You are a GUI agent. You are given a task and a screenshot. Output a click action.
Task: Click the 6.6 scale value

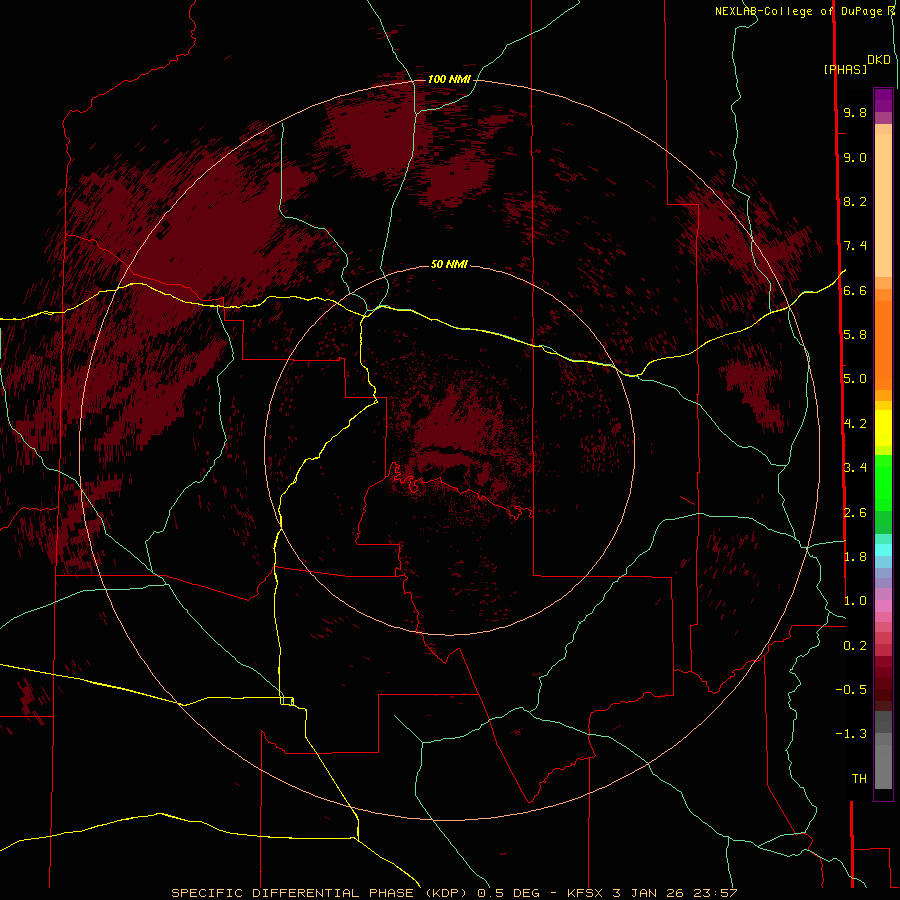(x=855, y=290)
